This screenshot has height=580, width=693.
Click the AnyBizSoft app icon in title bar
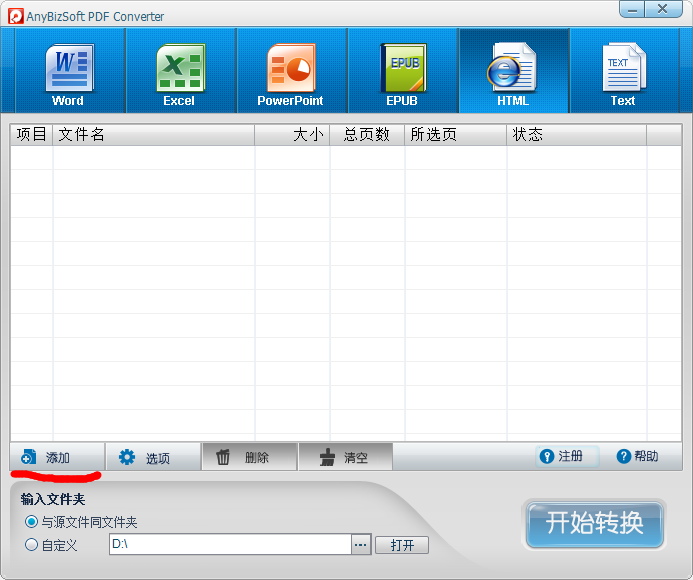[15, 16]
